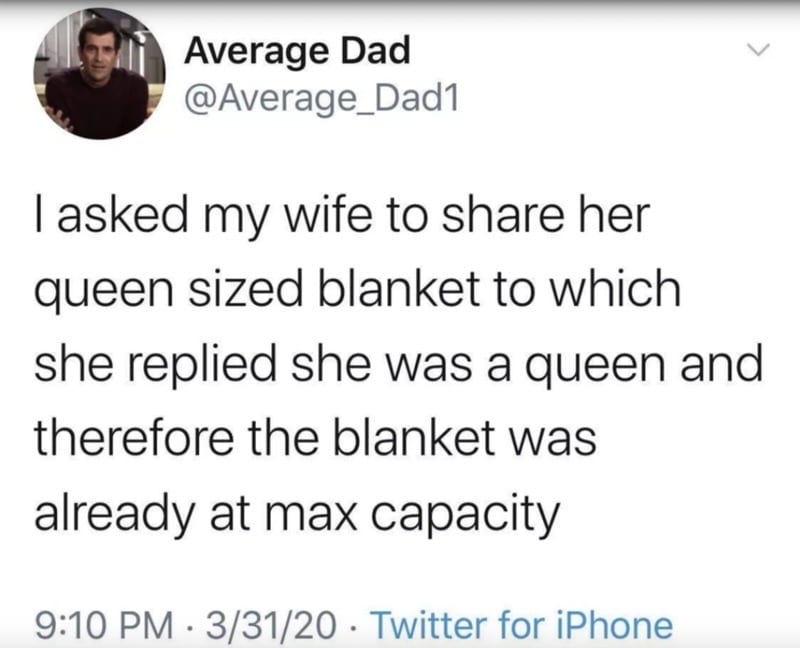Click the Twitter for iPhone source link
Image resolution: width=800 pixels, height=648 pixels.
coord(521,625)
